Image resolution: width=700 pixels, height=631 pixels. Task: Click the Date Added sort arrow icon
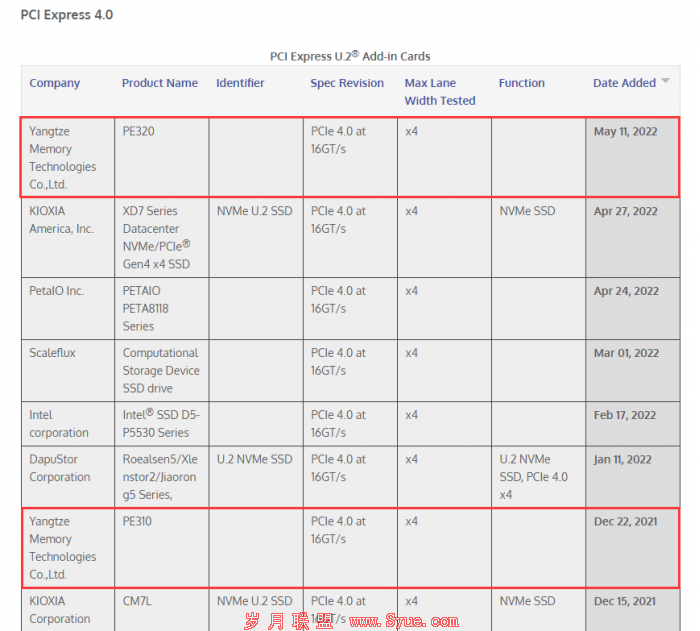click(666, 81)
